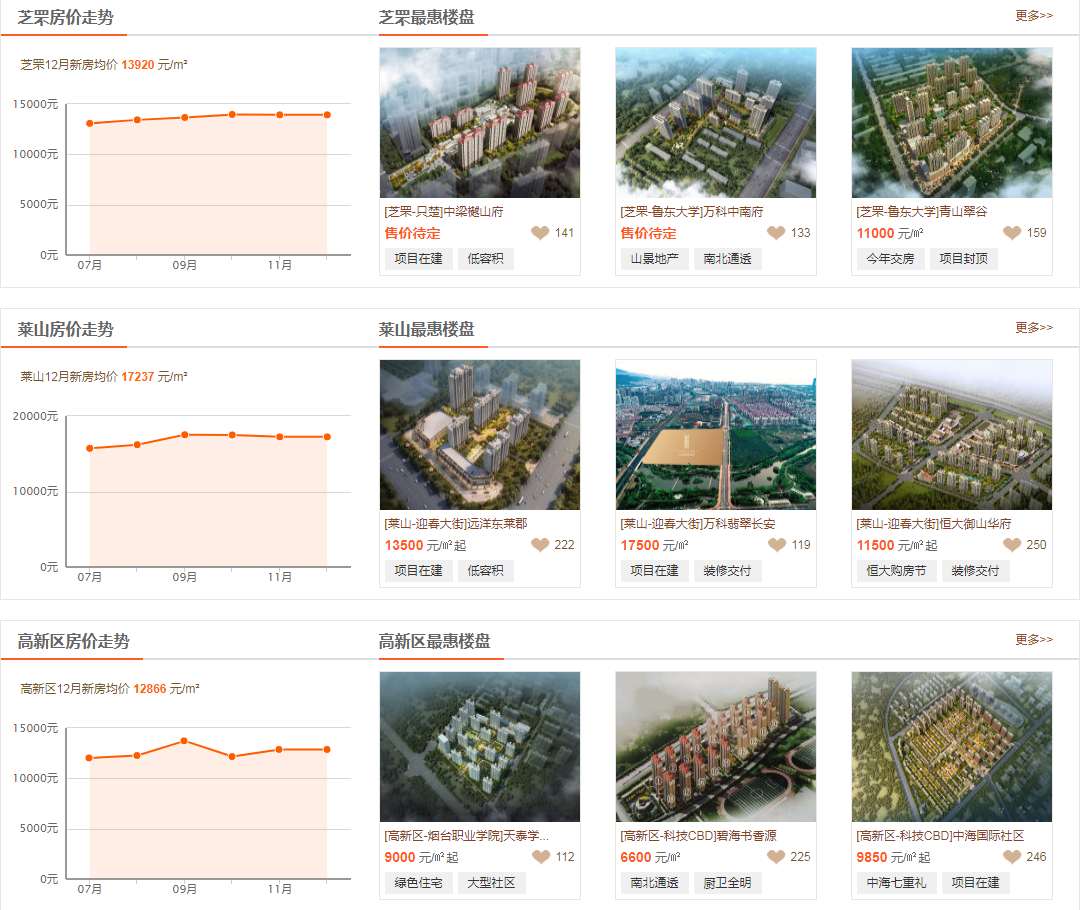Open the 碧海书香源 rendering image
The image size is (1081, 910).
coord(716,747)
